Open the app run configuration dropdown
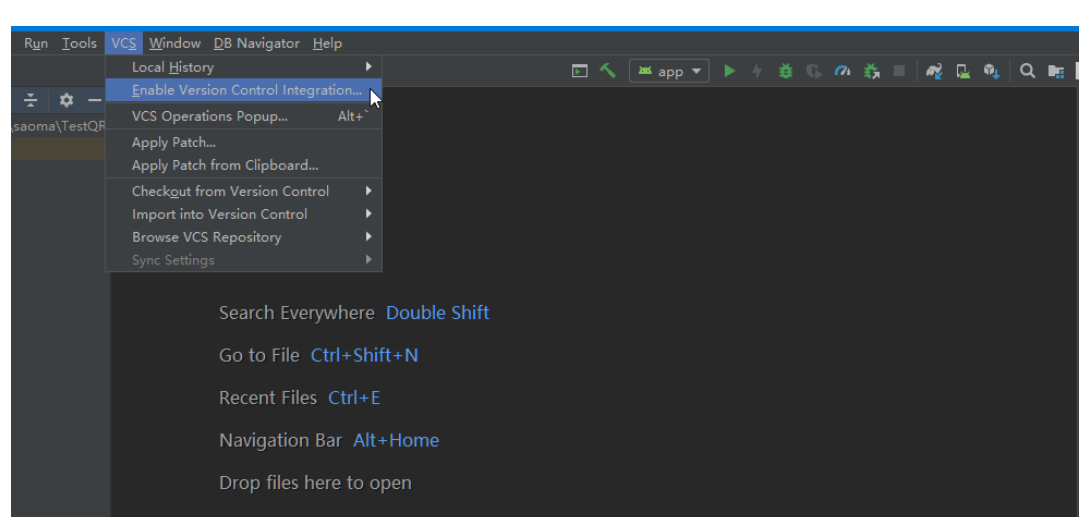The width and height of the screenshot is (1079, 517). tap(669, 71)
